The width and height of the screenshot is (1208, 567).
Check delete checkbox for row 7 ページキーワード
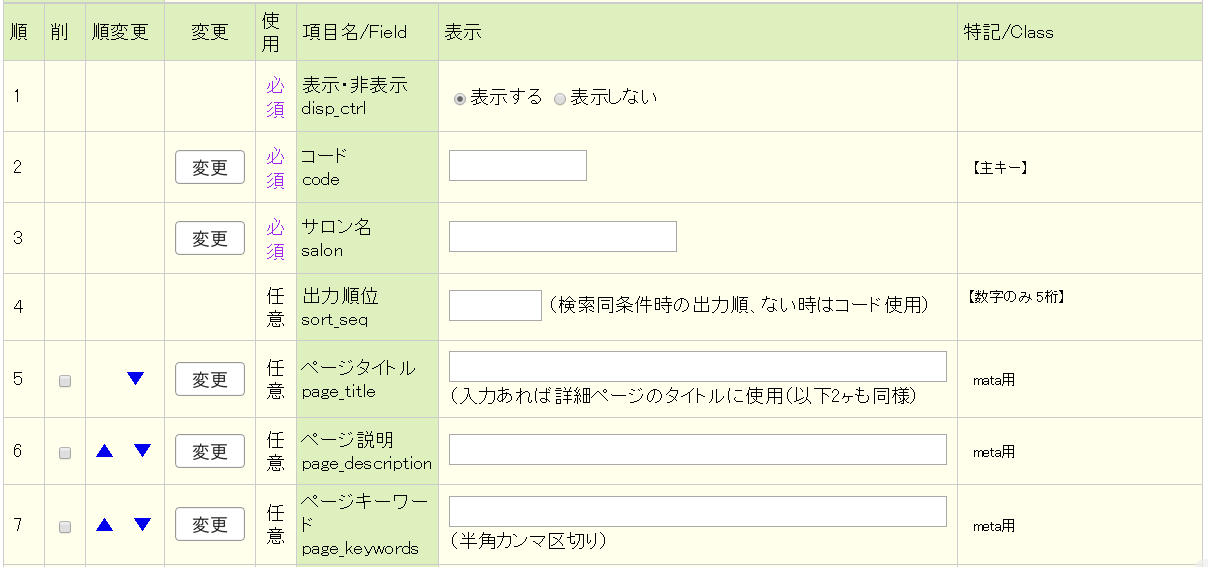coord(65,527)
